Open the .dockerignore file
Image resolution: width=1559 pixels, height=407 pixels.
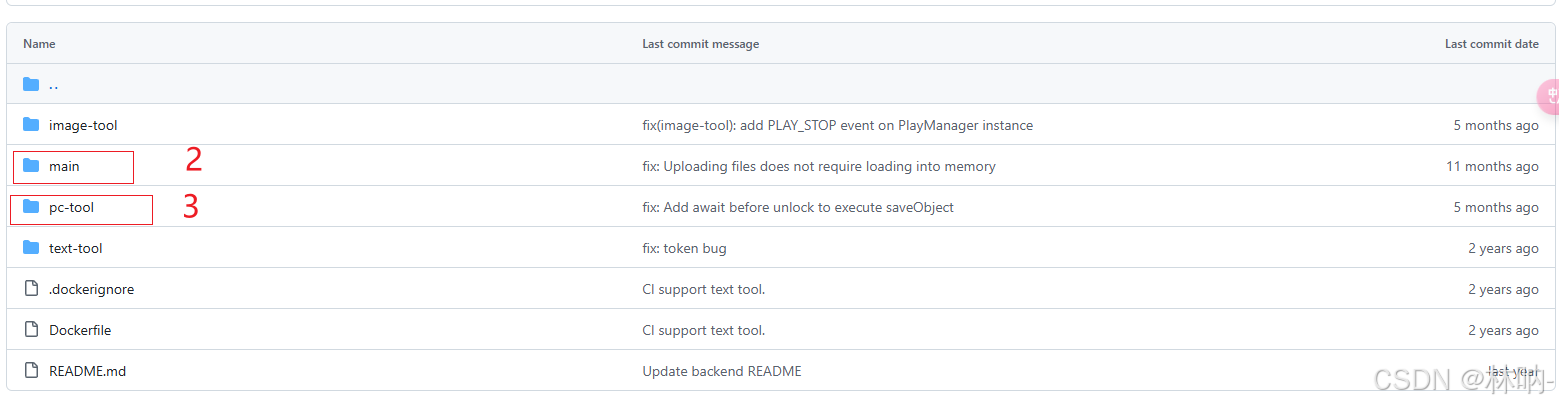(x=91, y=289)
